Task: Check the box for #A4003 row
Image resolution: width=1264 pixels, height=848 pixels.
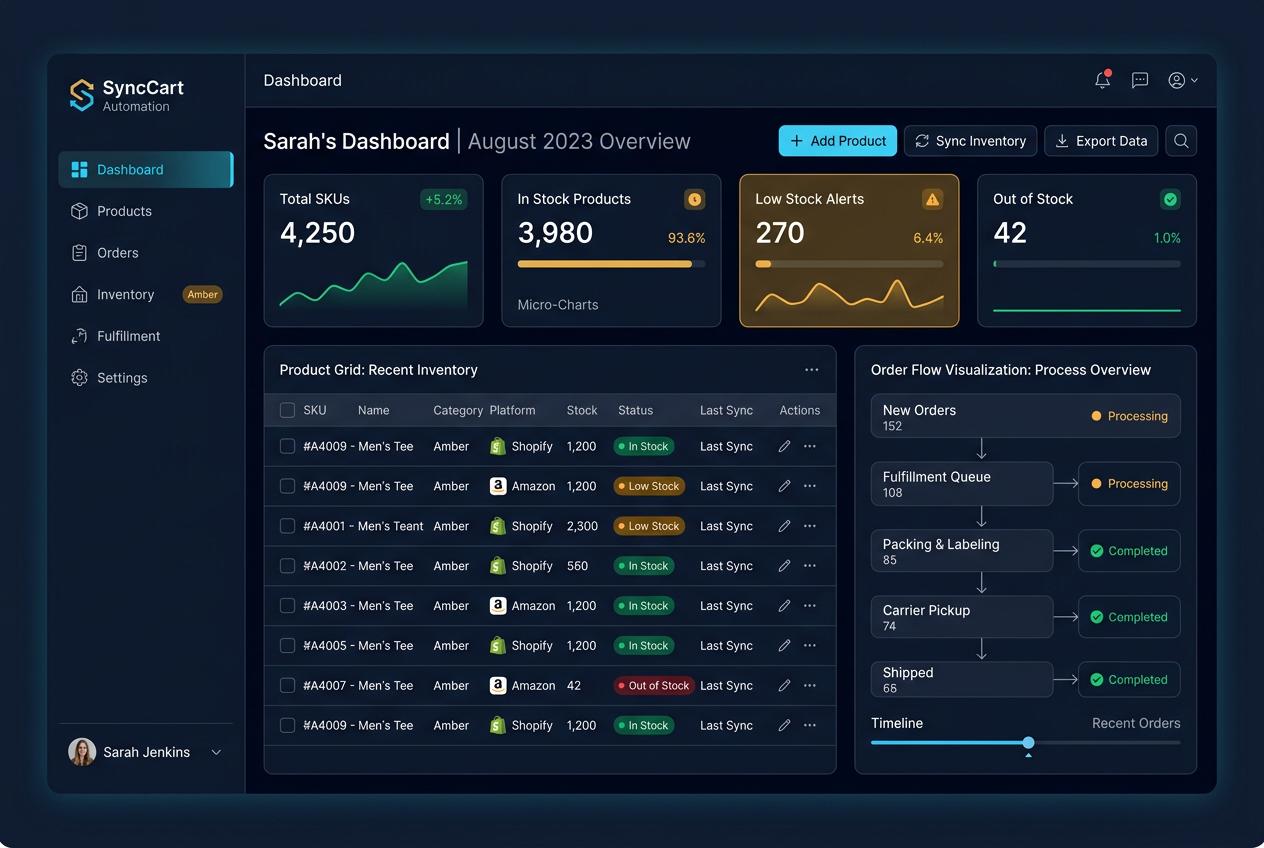Action: (287, 606)
